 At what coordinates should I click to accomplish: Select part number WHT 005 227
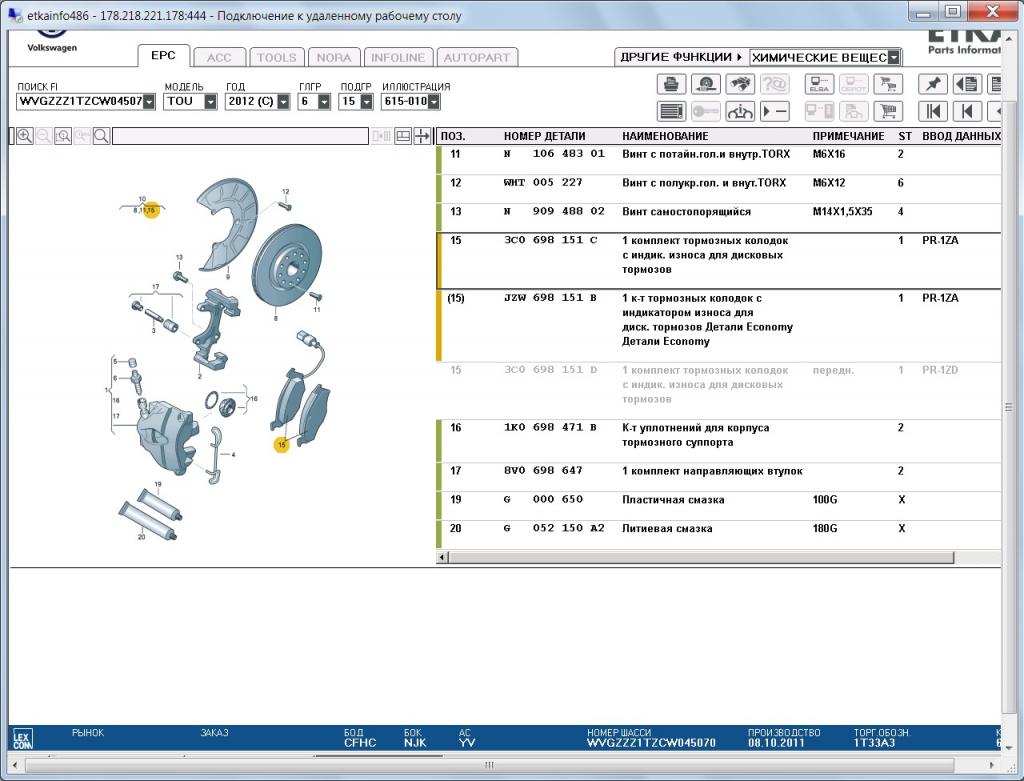tap(543, 183)
